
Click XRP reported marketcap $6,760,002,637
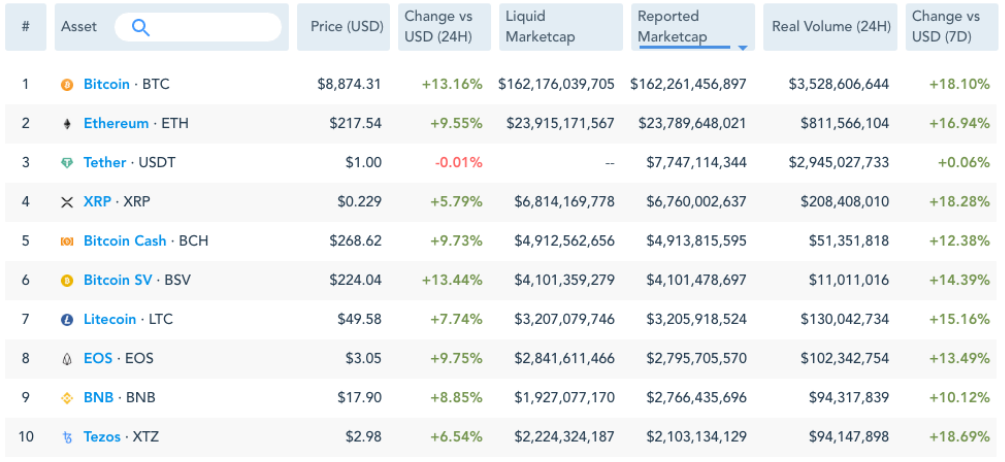click(697, 201)
